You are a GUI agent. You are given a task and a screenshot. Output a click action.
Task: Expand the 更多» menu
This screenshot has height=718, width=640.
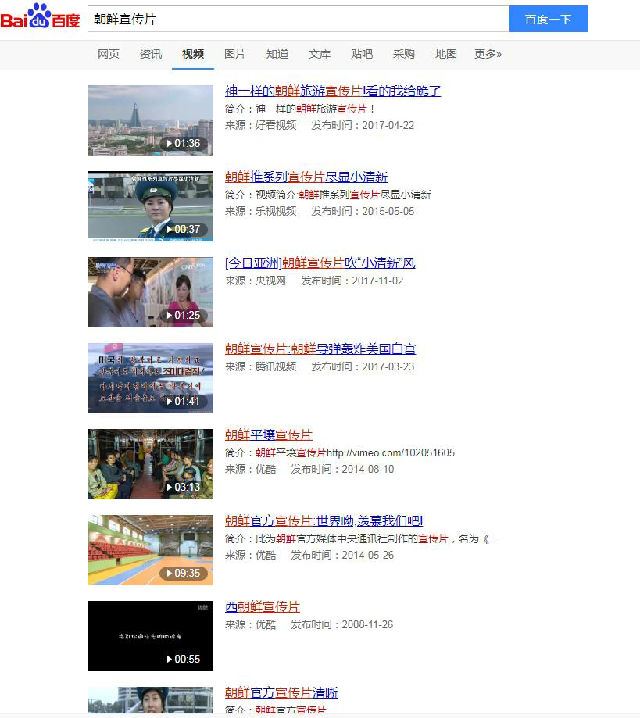pos(488,54)
